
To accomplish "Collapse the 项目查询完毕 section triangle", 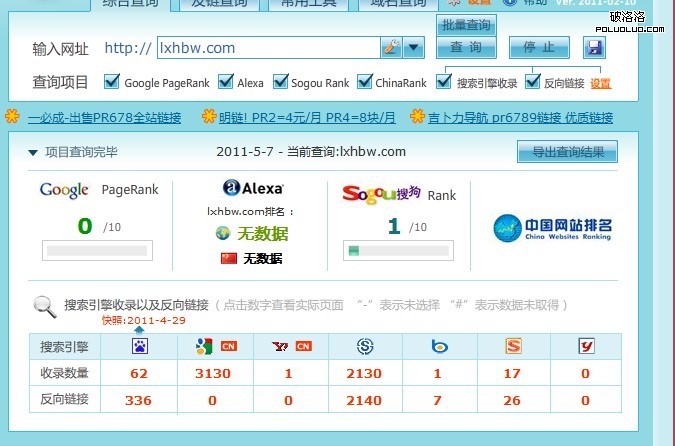I will tap(33, 152).
